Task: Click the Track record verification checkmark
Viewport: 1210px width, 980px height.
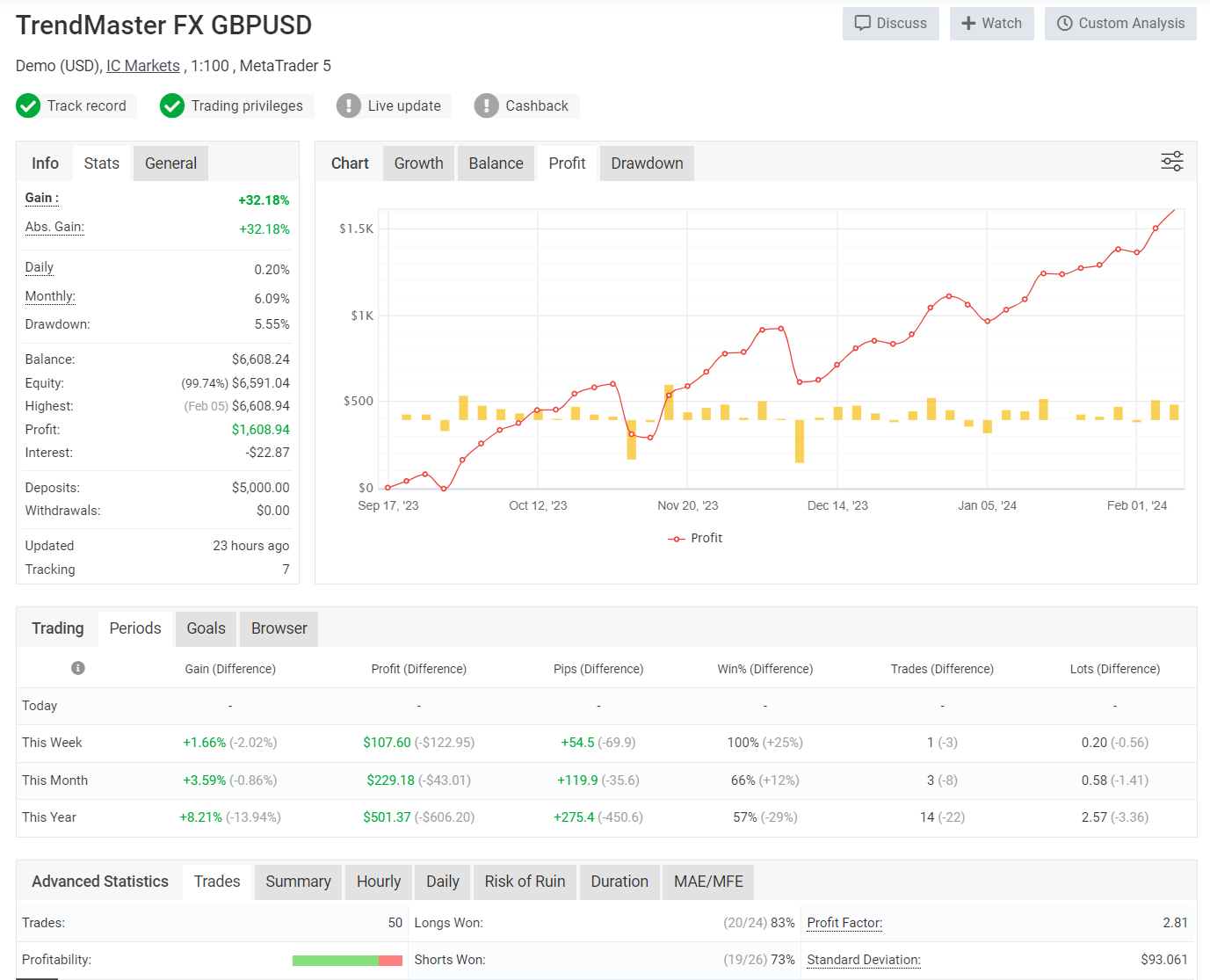Action: tap(27, 105)
